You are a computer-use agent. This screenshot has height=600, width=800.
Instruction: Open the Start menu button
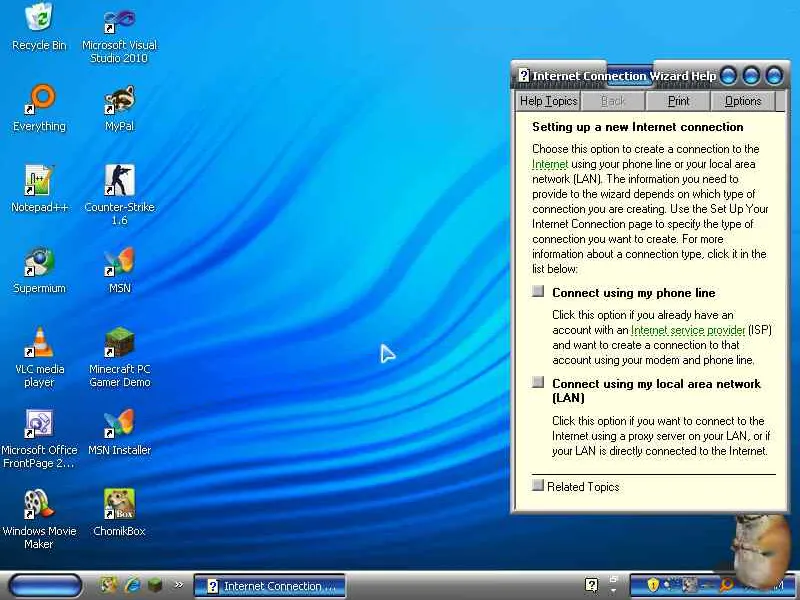click(45, 586)
